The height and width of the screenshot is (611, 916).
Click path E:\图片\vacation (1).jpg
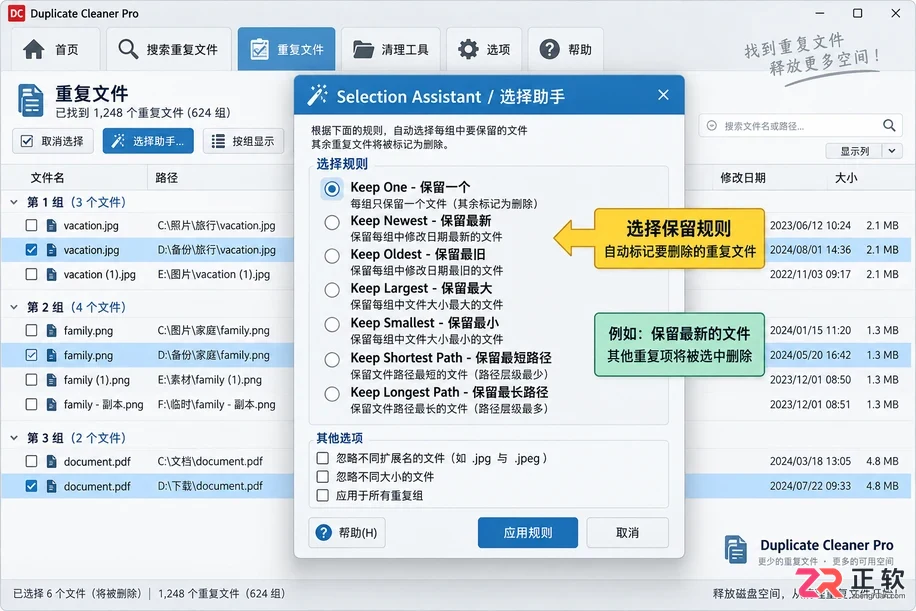coord(214,275)
